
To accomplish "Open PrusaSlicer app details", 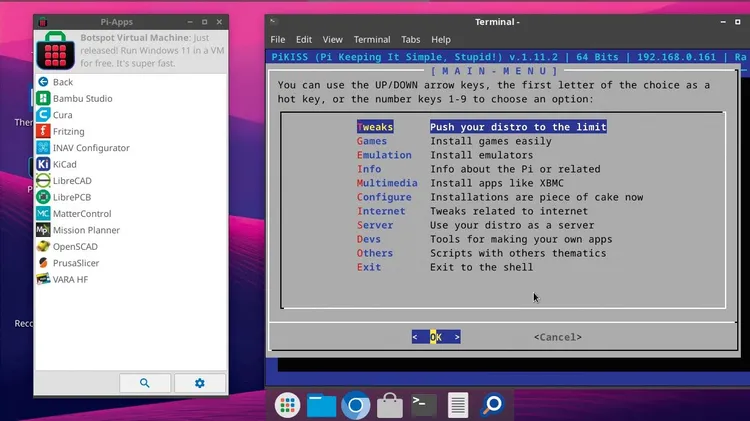I will 76,263.
